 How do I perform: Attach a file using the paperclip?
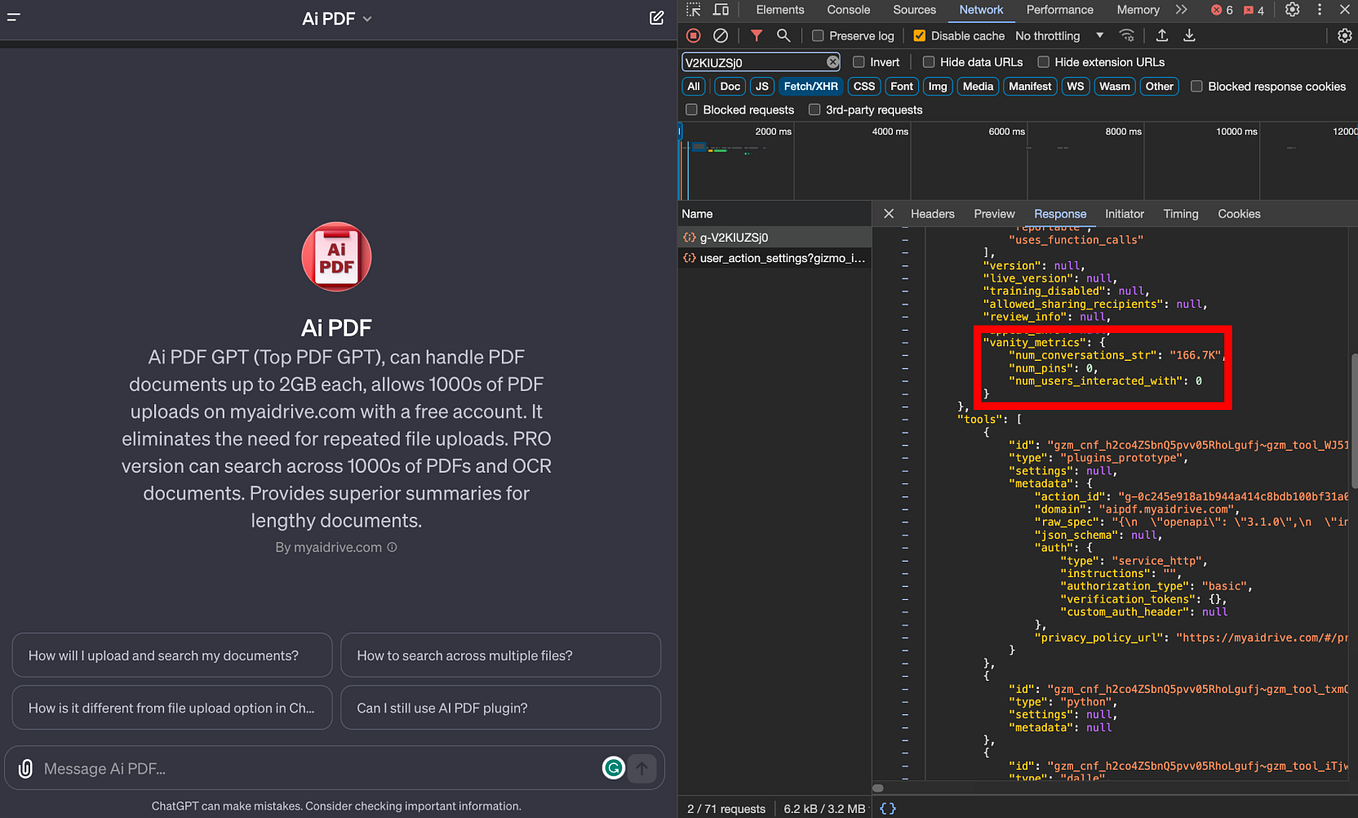tap(25, 768)
